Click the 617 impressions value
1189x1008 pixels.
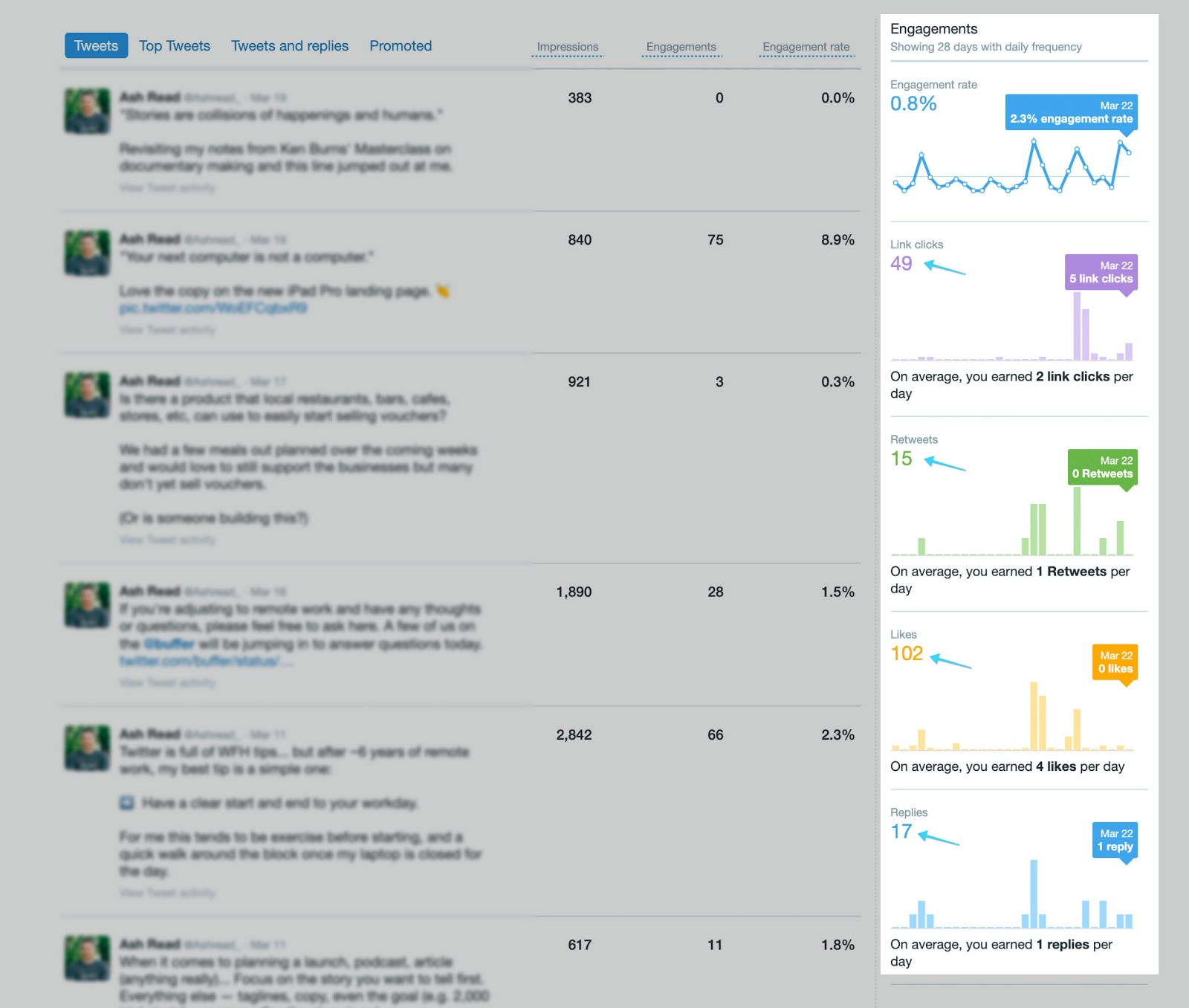580,945
